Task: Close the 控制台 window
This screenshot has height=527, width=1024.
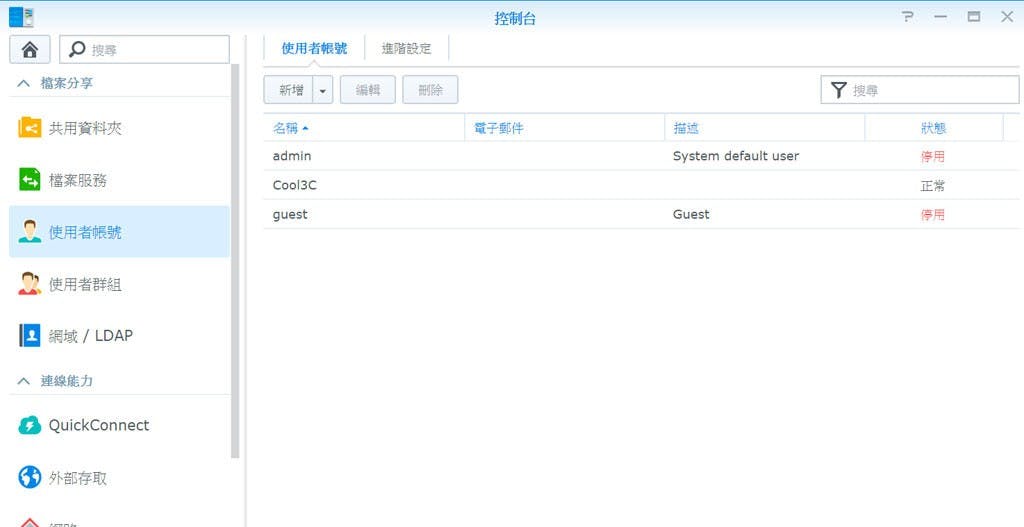Action: click(1007, 17)
